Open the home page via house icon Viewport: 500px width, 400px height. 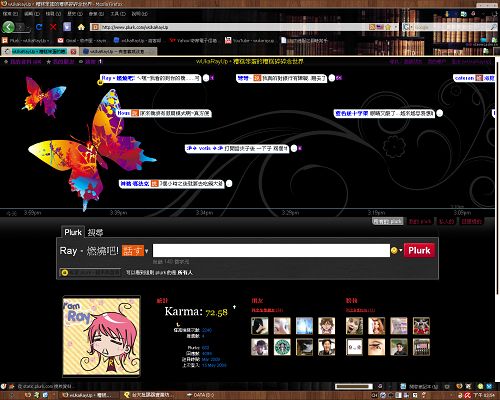81,27
